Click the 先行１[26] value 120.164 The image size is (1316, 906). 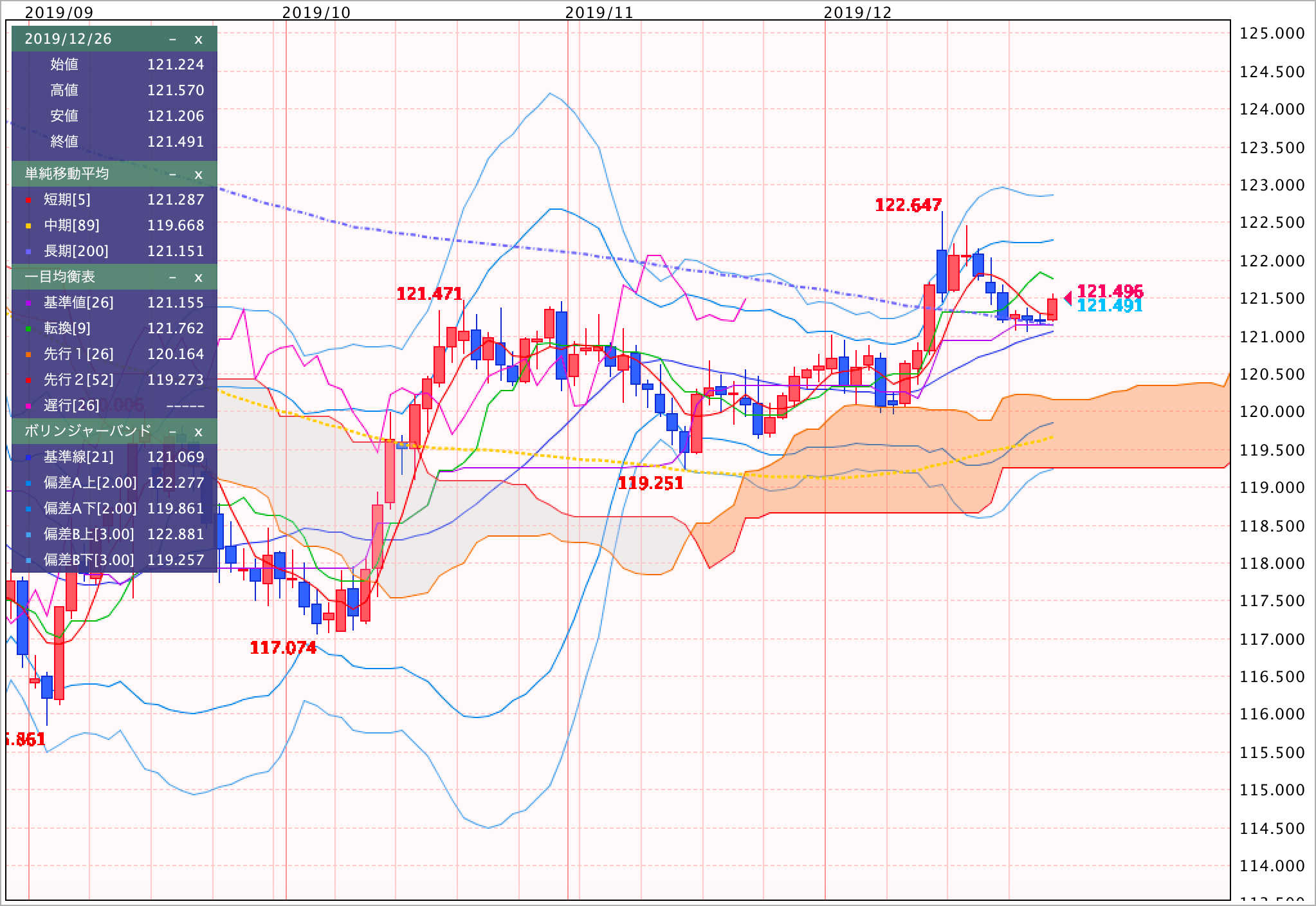coord(176,354)
